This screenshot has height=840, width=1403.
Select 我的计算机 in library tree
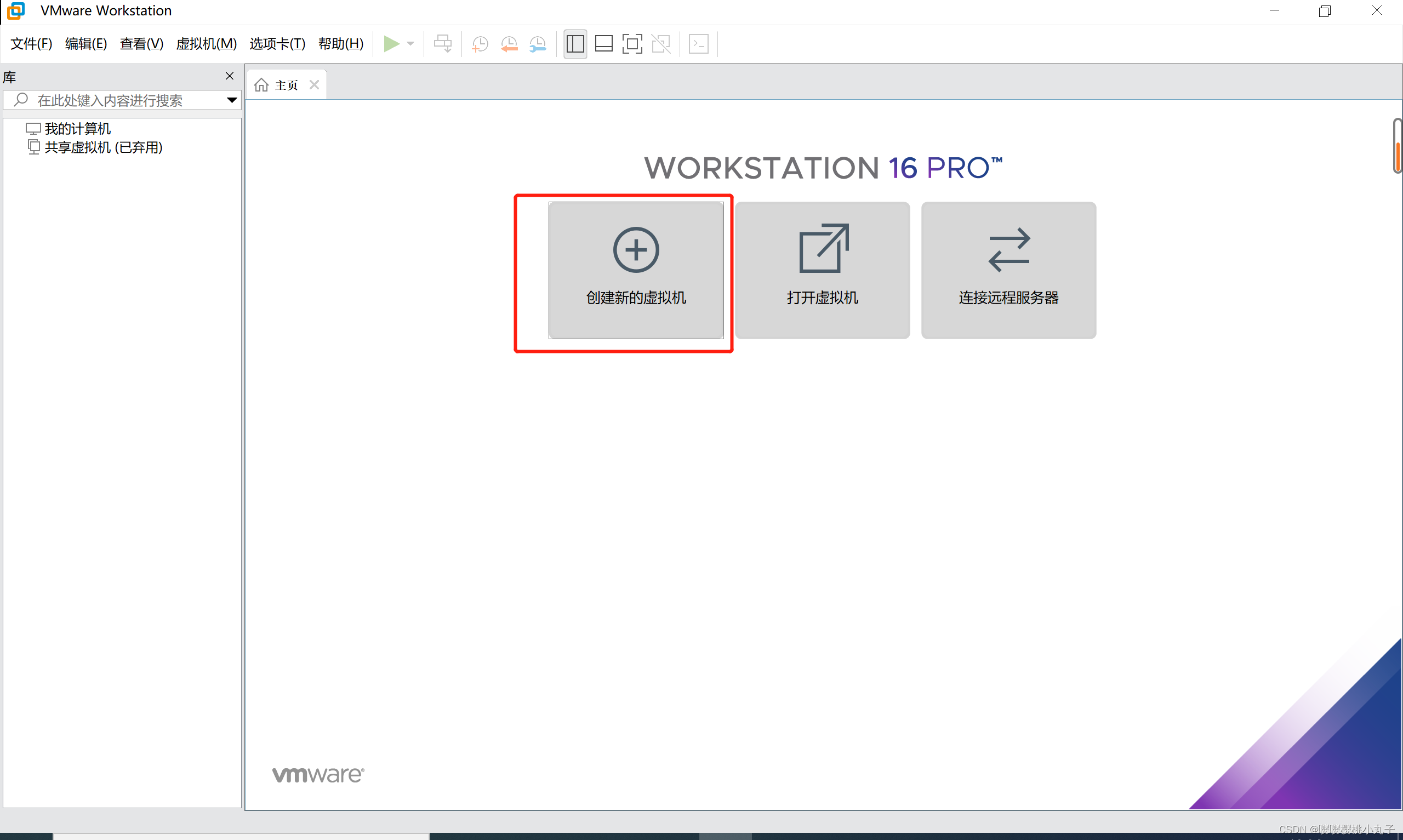[x=69, y=128]
